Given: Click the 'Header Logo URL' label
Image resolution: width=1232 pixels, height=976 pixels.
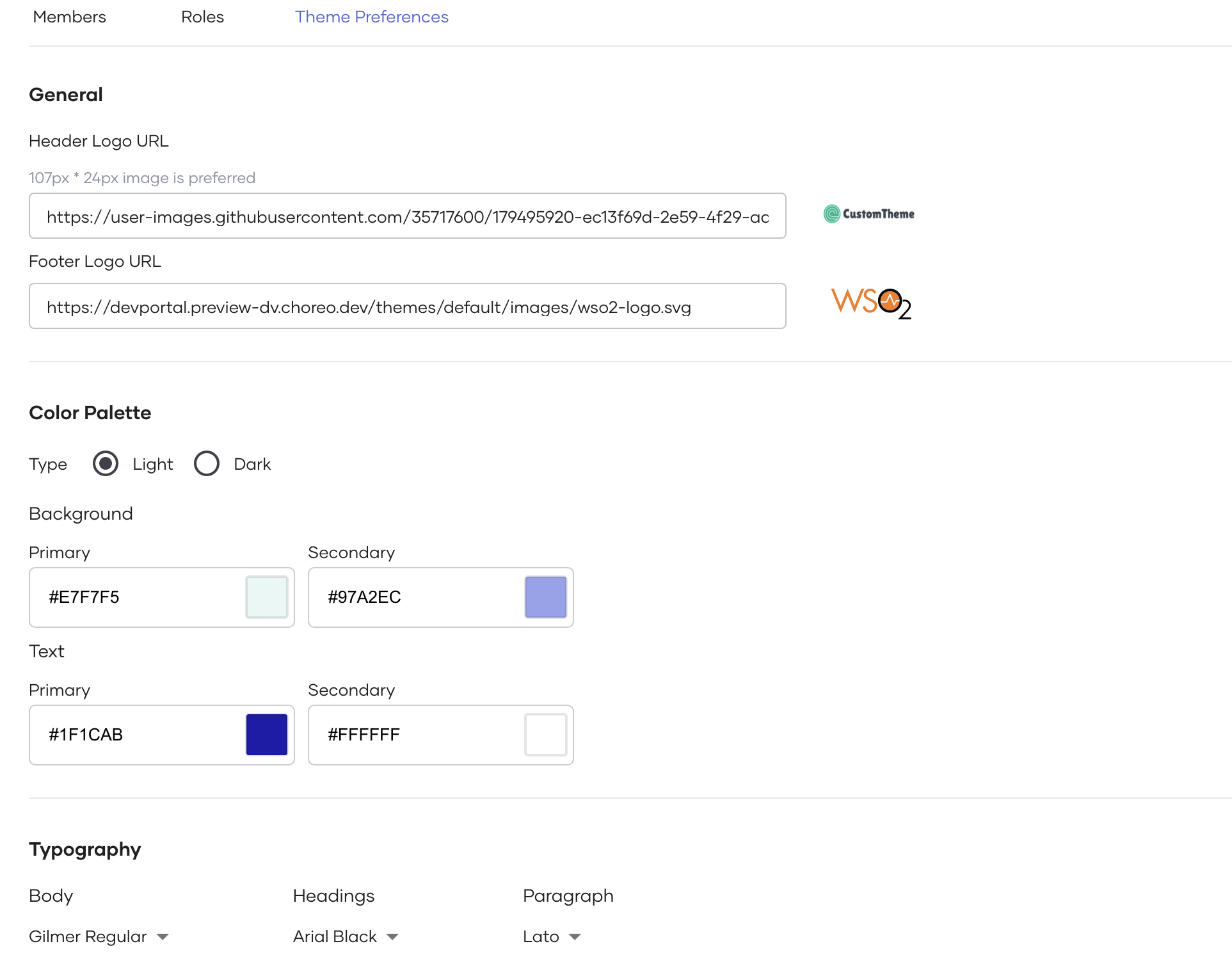Looking at the screenshot, I should [99, 141].
